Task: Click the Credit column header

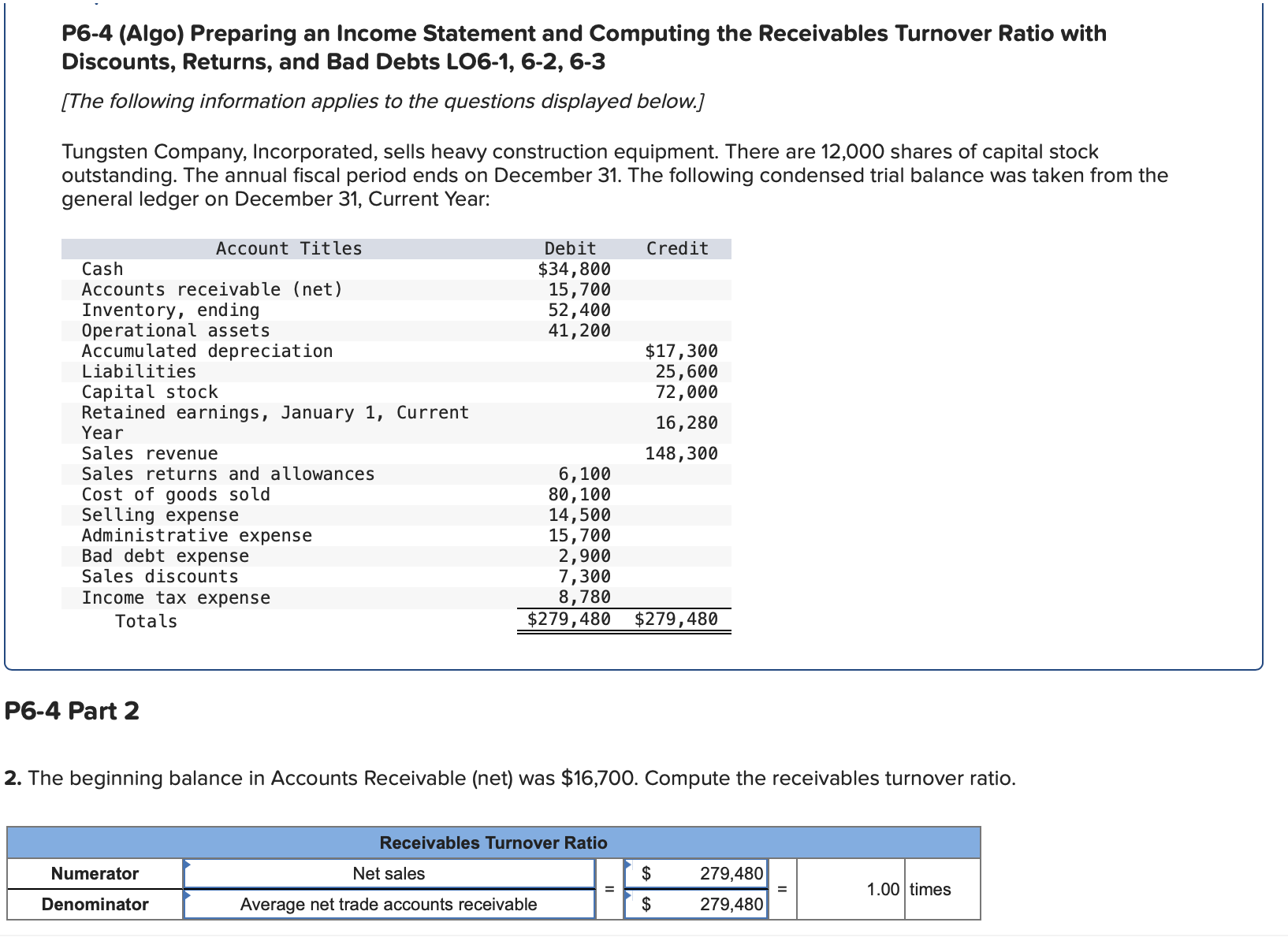Action: click(676, 247)
